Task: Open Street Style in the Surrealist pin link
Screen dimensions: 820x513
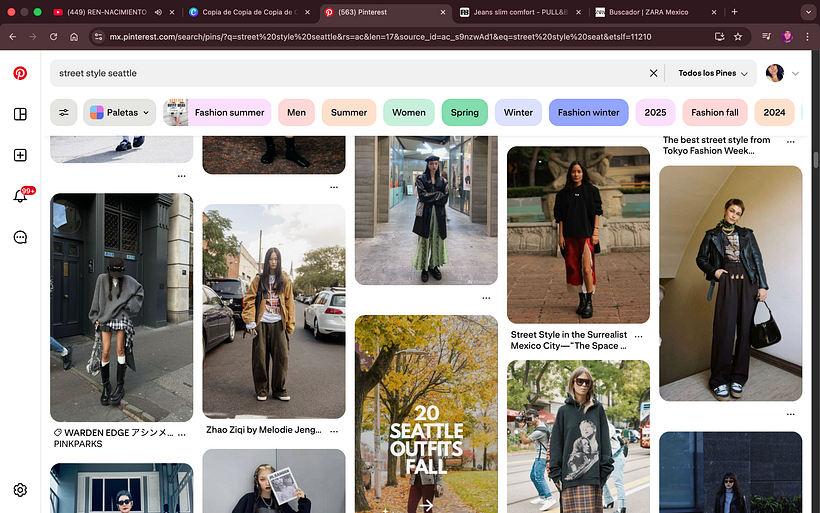Action: (x=569, y=340)
